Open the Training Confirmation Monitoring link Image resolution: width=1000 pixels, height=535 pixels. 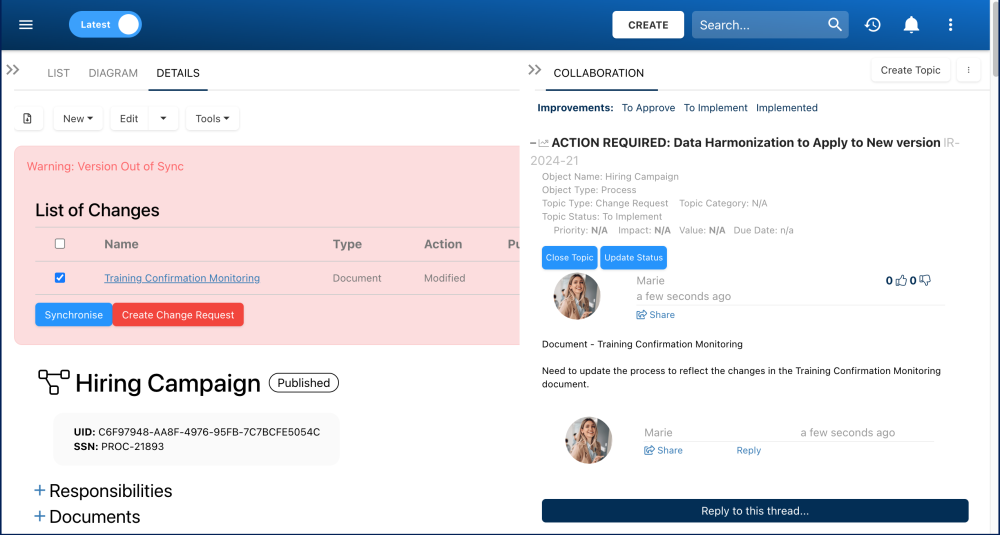click(x=182, y=278)
